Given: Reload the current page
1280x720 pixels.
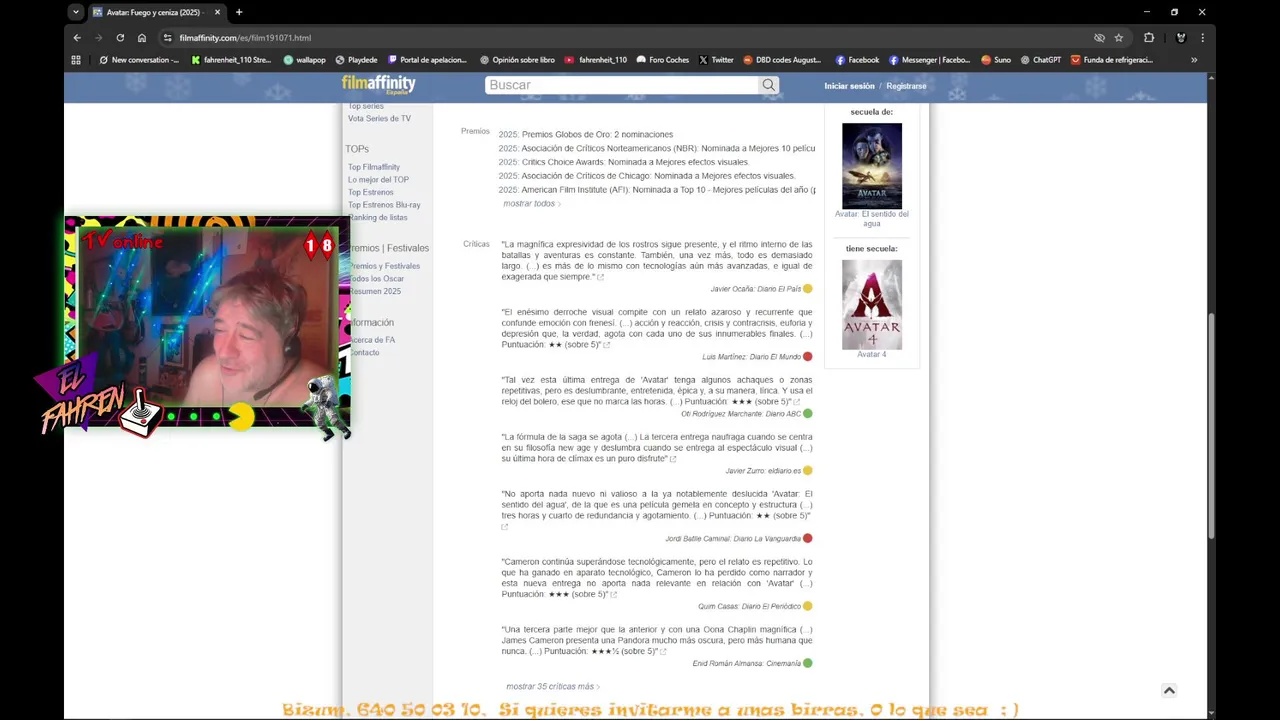Looking at the screenshot, I should tap(120, 38).
